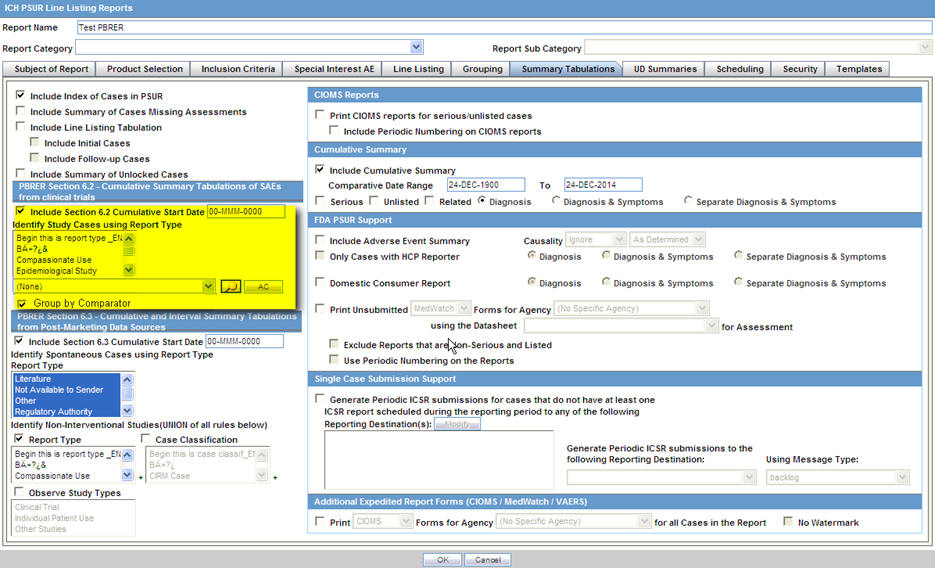Open the As Determined dropdown
The height and width of the screenshot is (568, 935).
tap(699, 240)
